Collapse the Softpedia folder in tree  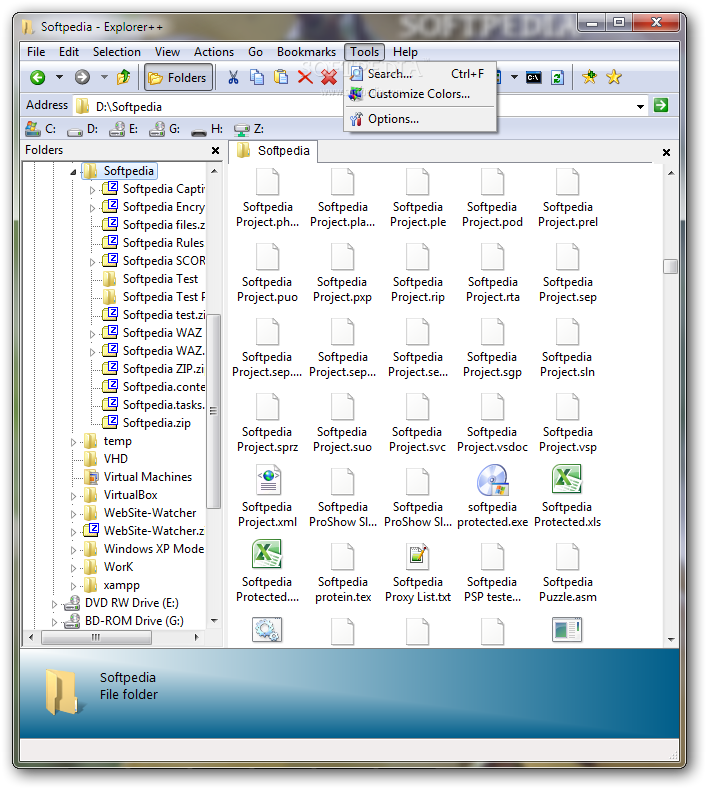(x=73, y=172)
